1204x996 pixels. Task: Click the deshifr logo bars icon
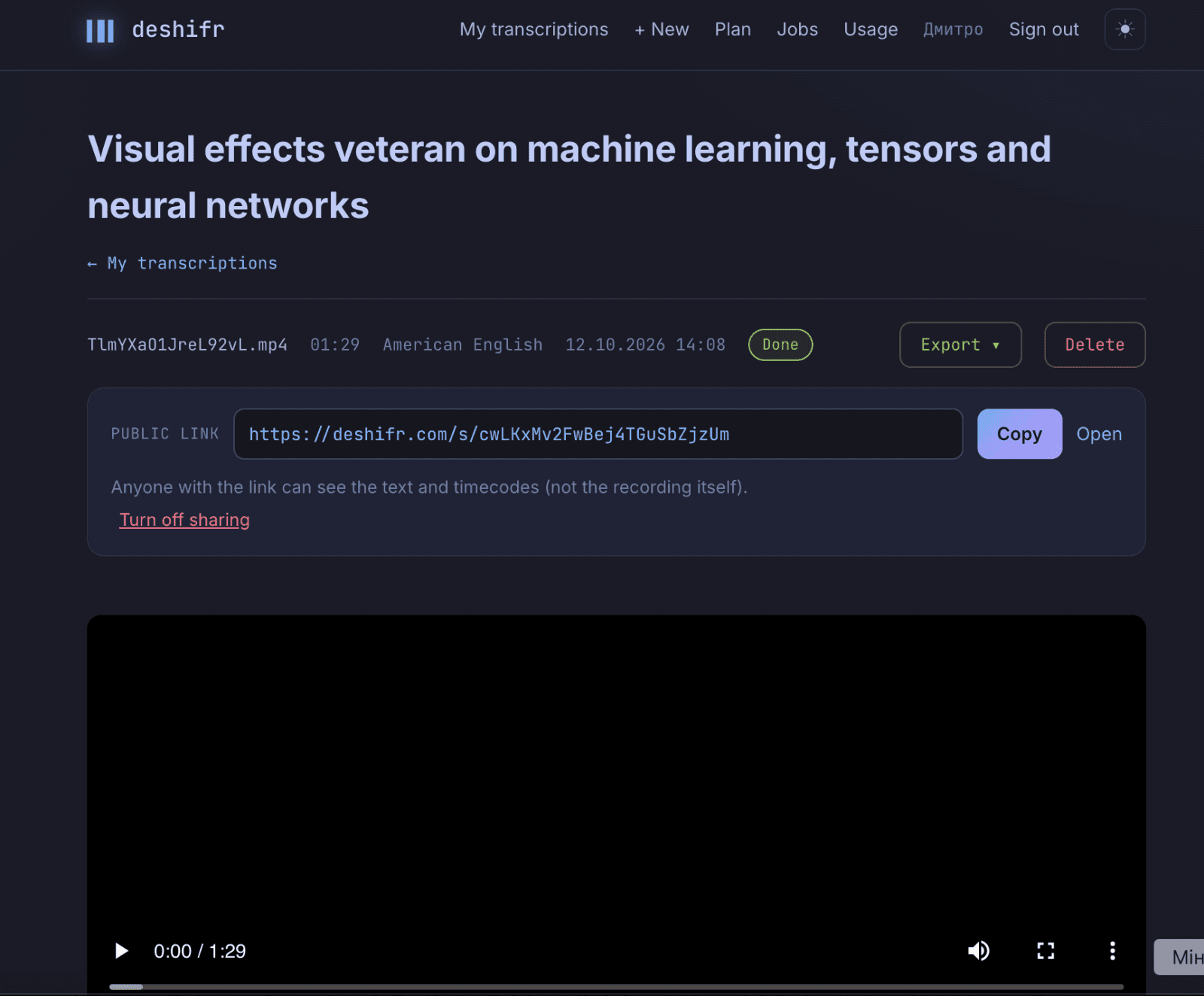click(100, 31)
